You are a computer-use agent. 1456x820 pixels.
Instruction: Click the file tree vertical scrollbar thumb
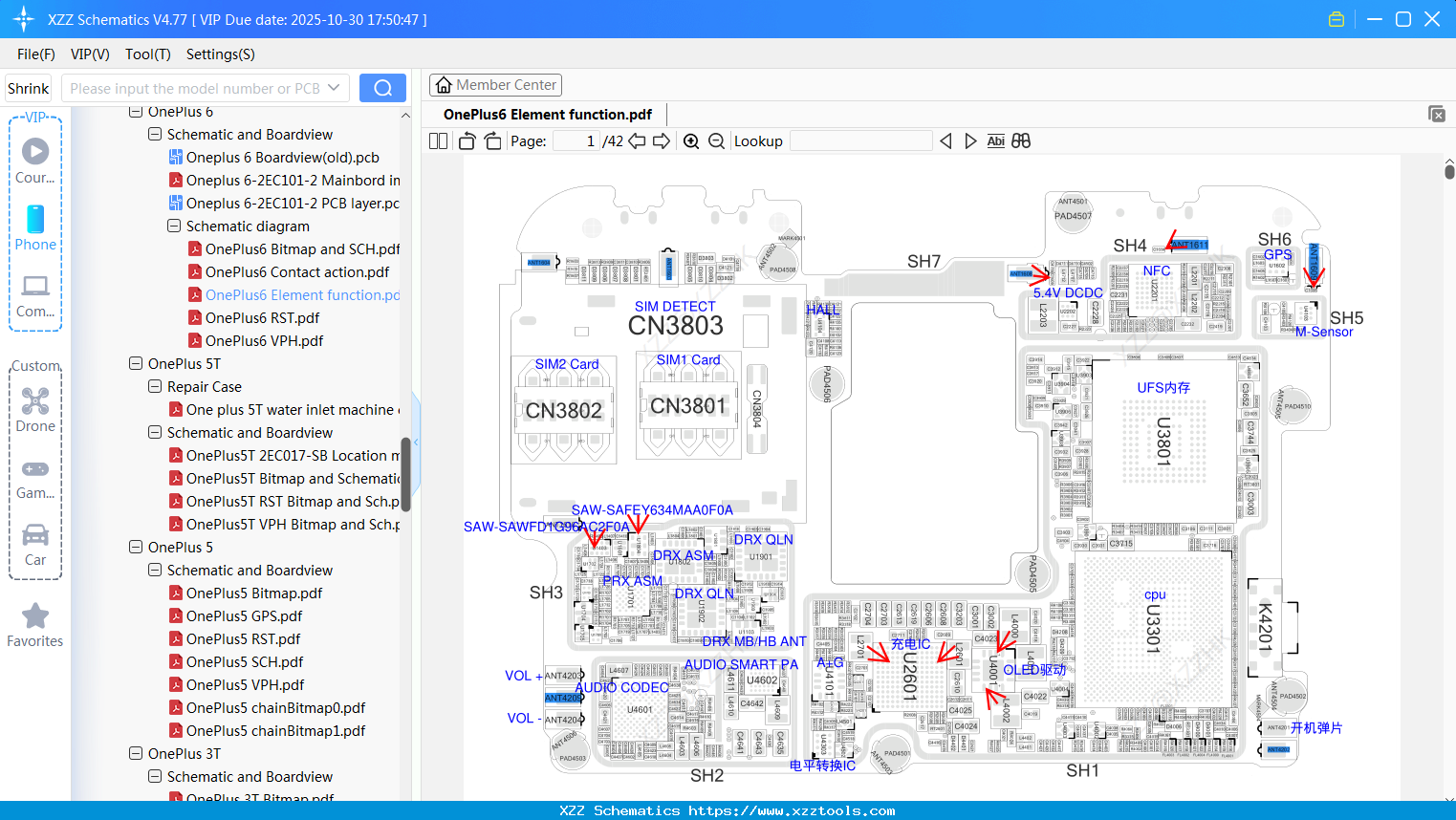coord(406,475)
